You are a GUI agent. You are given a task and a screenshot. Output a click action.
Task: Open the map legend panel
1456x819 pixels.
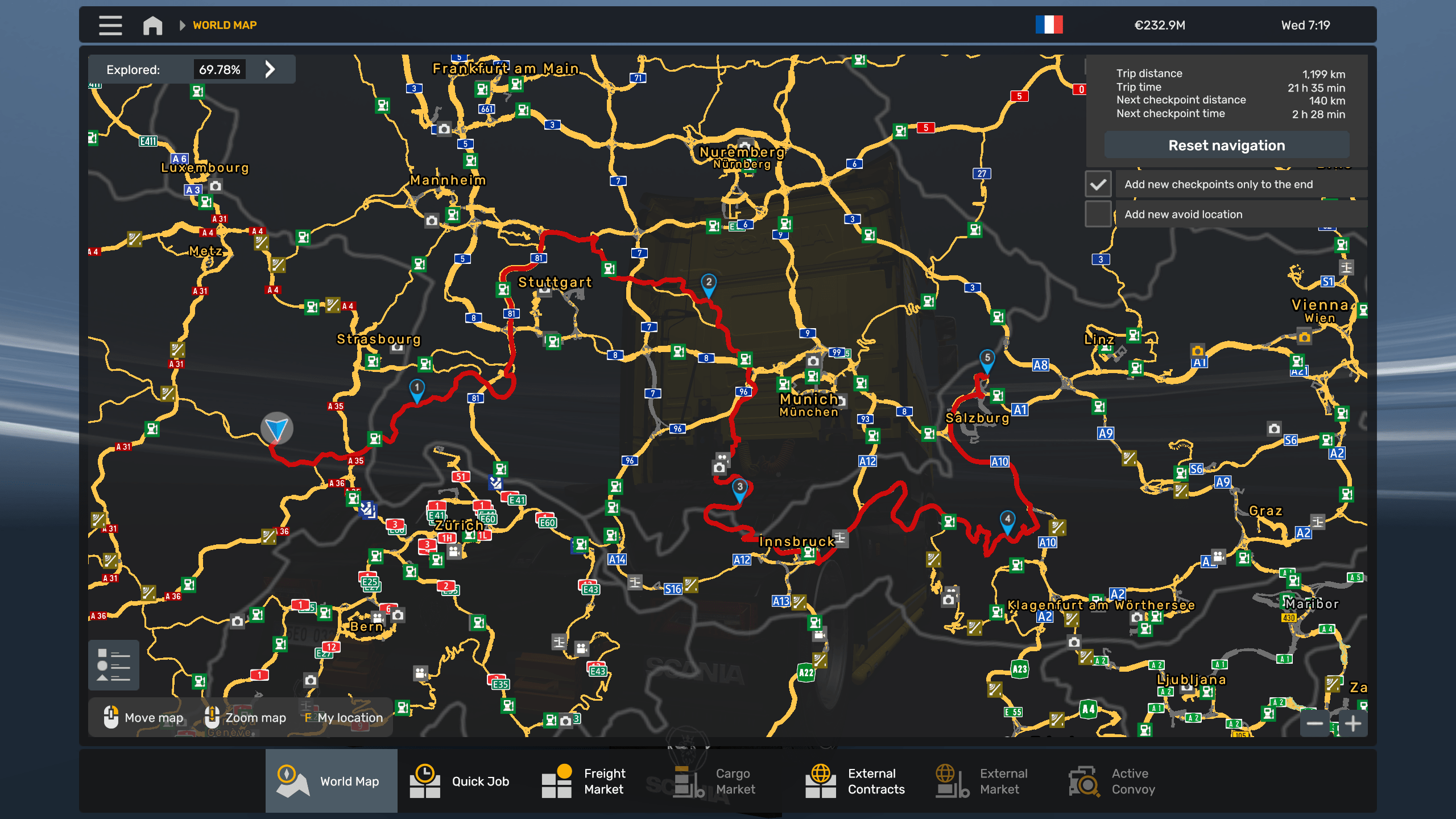click(x=113, y=664)
